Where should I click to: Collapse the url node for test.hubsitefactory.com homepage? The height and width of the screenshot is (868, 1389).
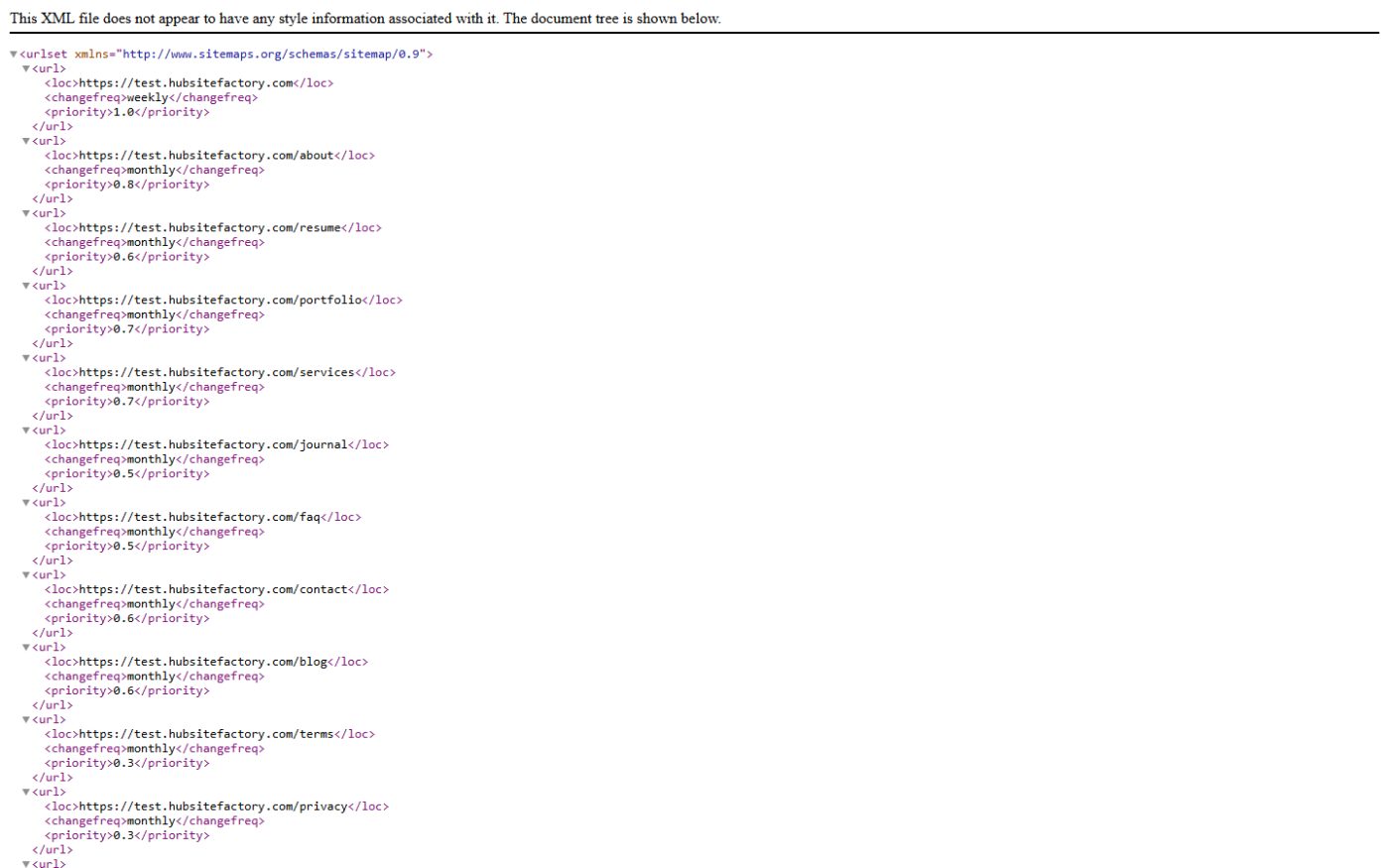pos(27,68)
